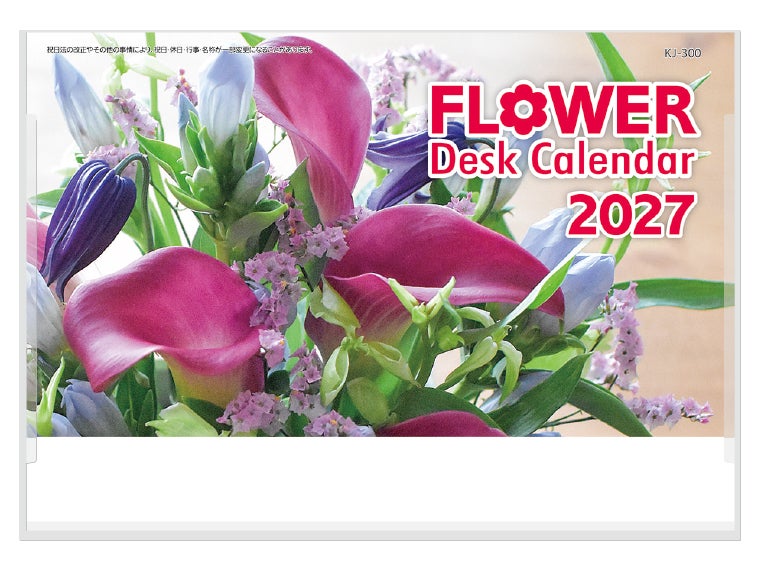Select the Japanese holiday disclaimer text
Screen dimensions: 760x570
[180, 50]
